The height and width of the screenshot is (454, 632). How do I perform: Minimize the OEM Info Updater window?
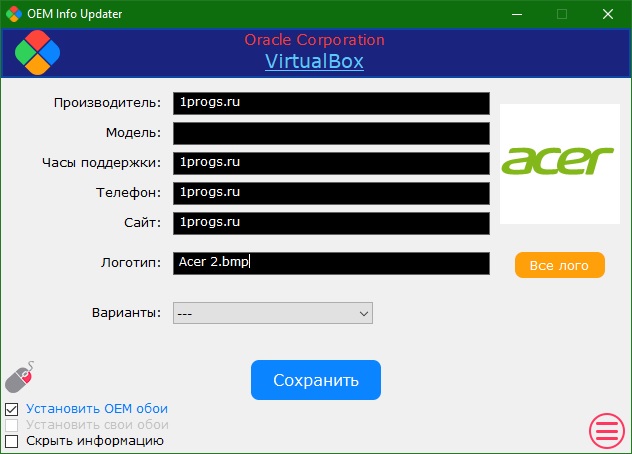(x=517, y=14)
